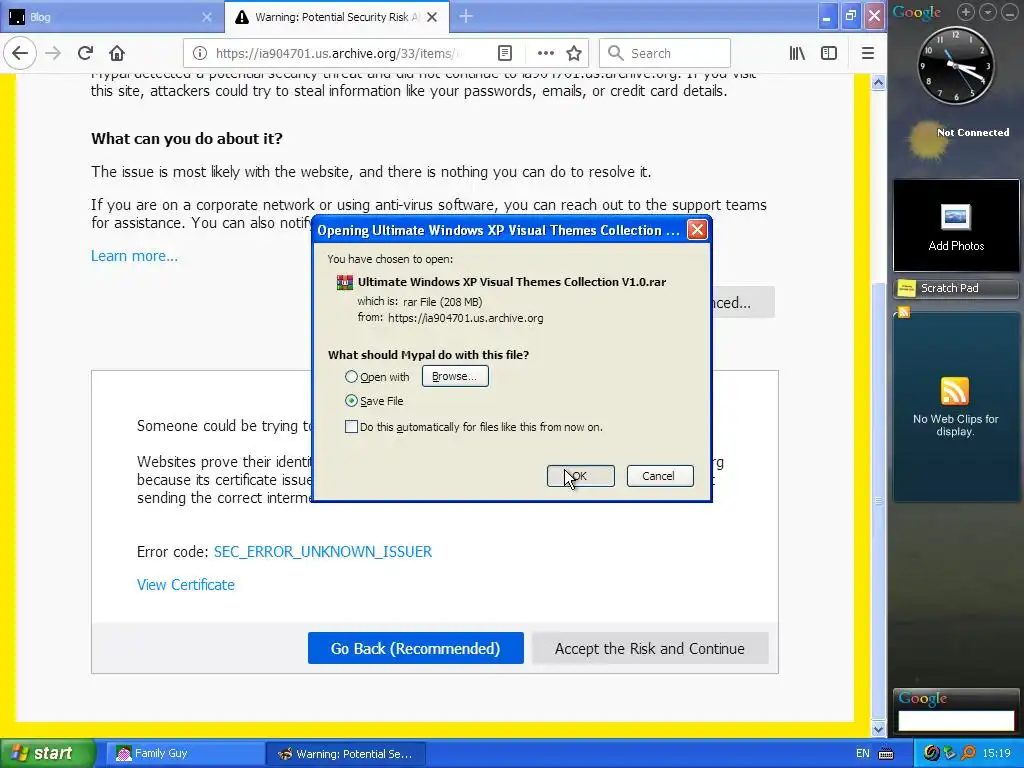Click the taskbar clock showing 15:19
Image resolution: width=1024 pixels, height=768 pixels.
click(x=996, y=754)
